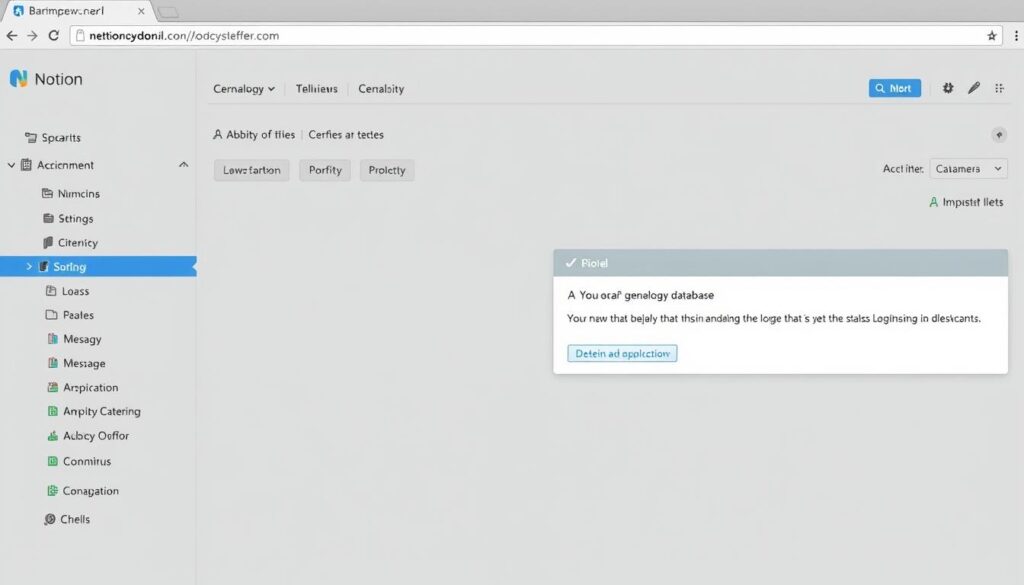Image resolution: width=1024 pixels, height=585 pixels.
Task: Open the Caiamera dropdown
Action: (968, 168)
